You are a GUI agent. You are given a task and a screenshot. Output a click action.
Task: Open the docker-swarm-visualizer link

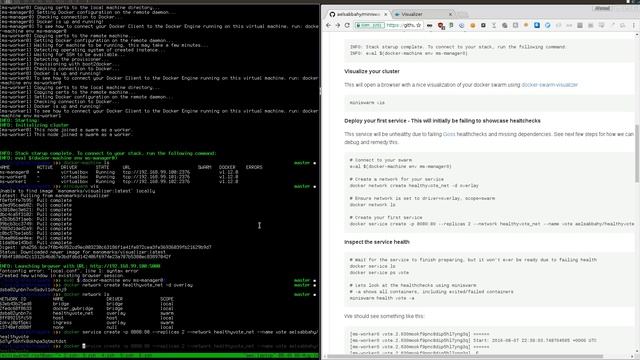point(549,85)
